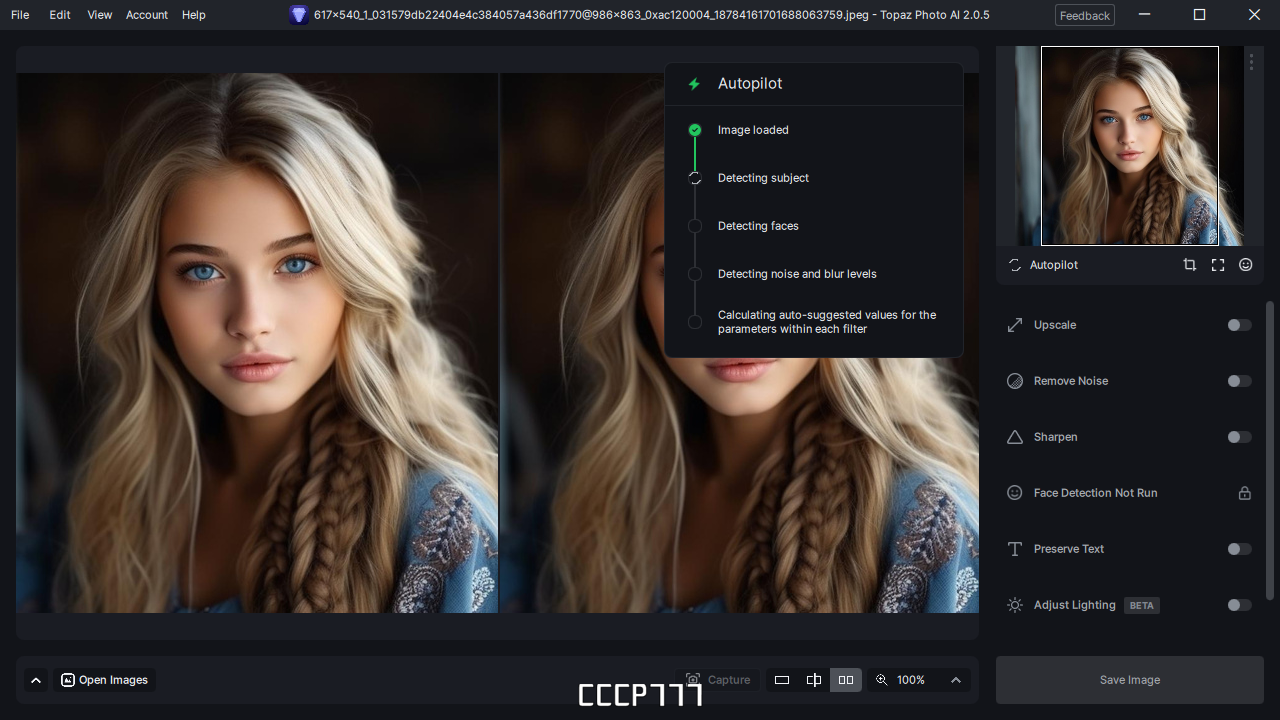
Task: Enable the Sharpen toggle
Action: pos(1239,437)
